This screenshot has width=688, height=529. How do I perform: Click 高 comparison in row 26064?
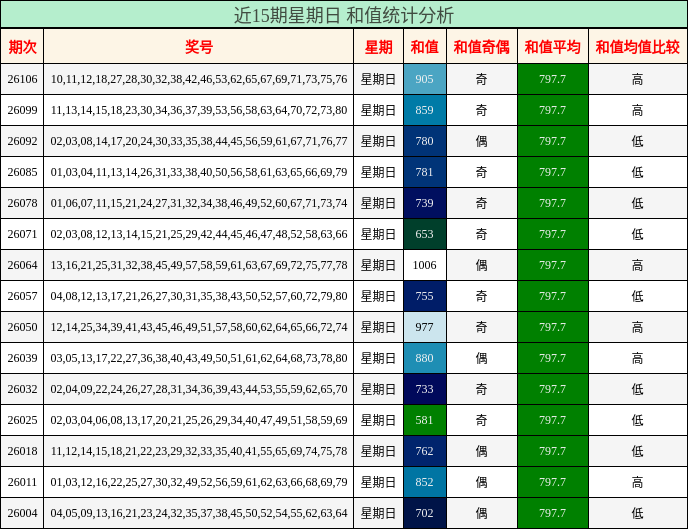coord(638,265)
